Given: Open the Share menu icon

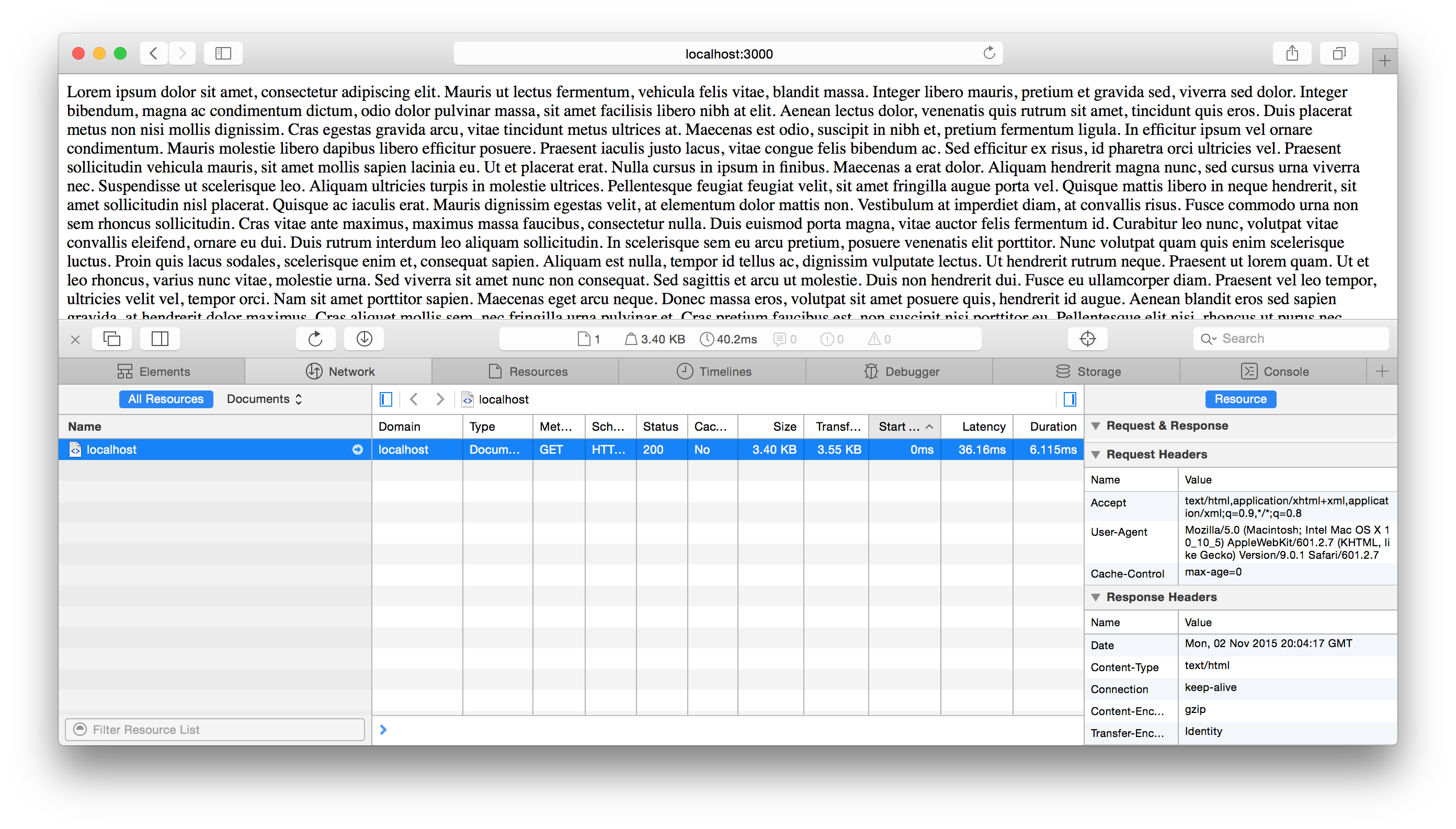Looking at the screenshot, I should tap(1292, 53).
